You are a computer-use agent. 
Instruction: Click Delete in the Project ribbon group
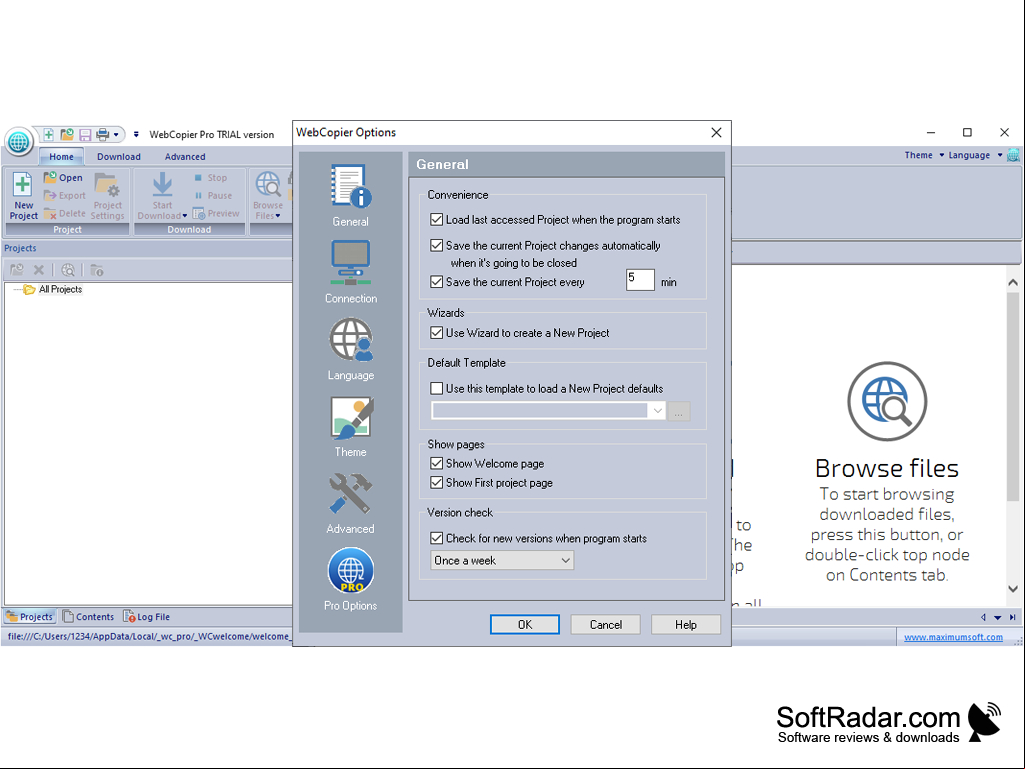65,213
